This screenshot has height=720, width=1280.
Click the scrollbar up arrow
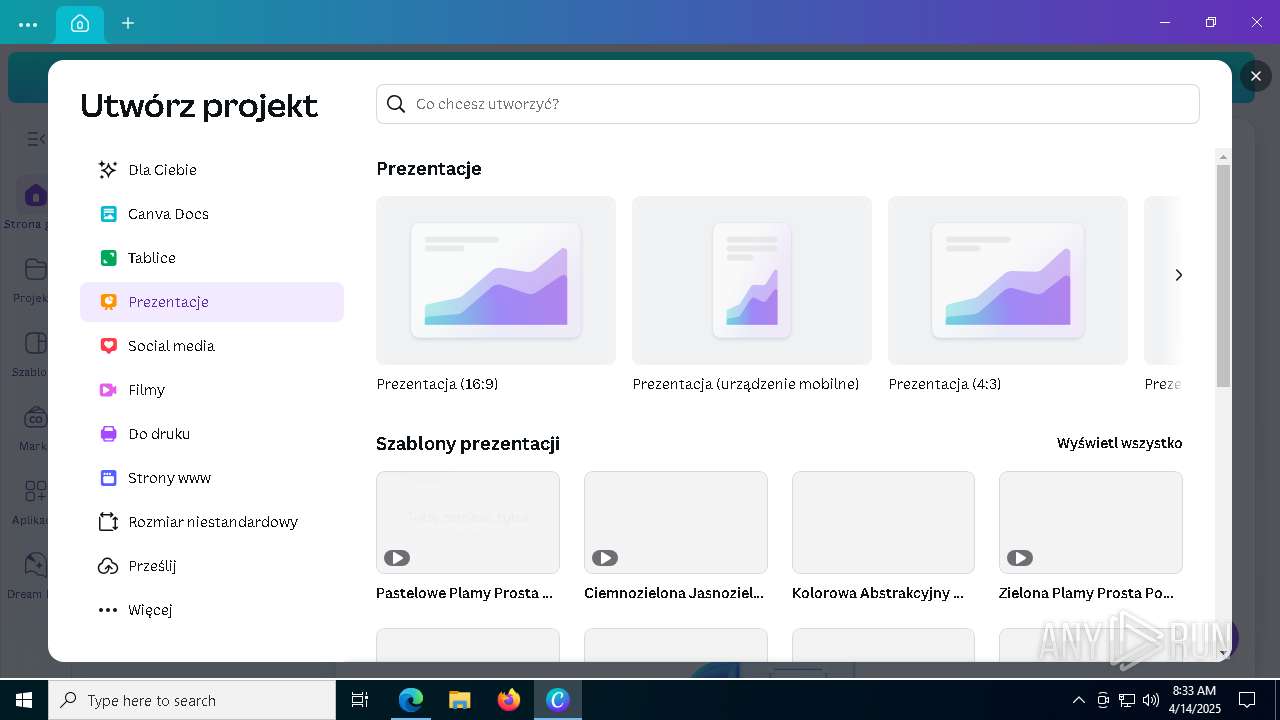point(1223,156)
